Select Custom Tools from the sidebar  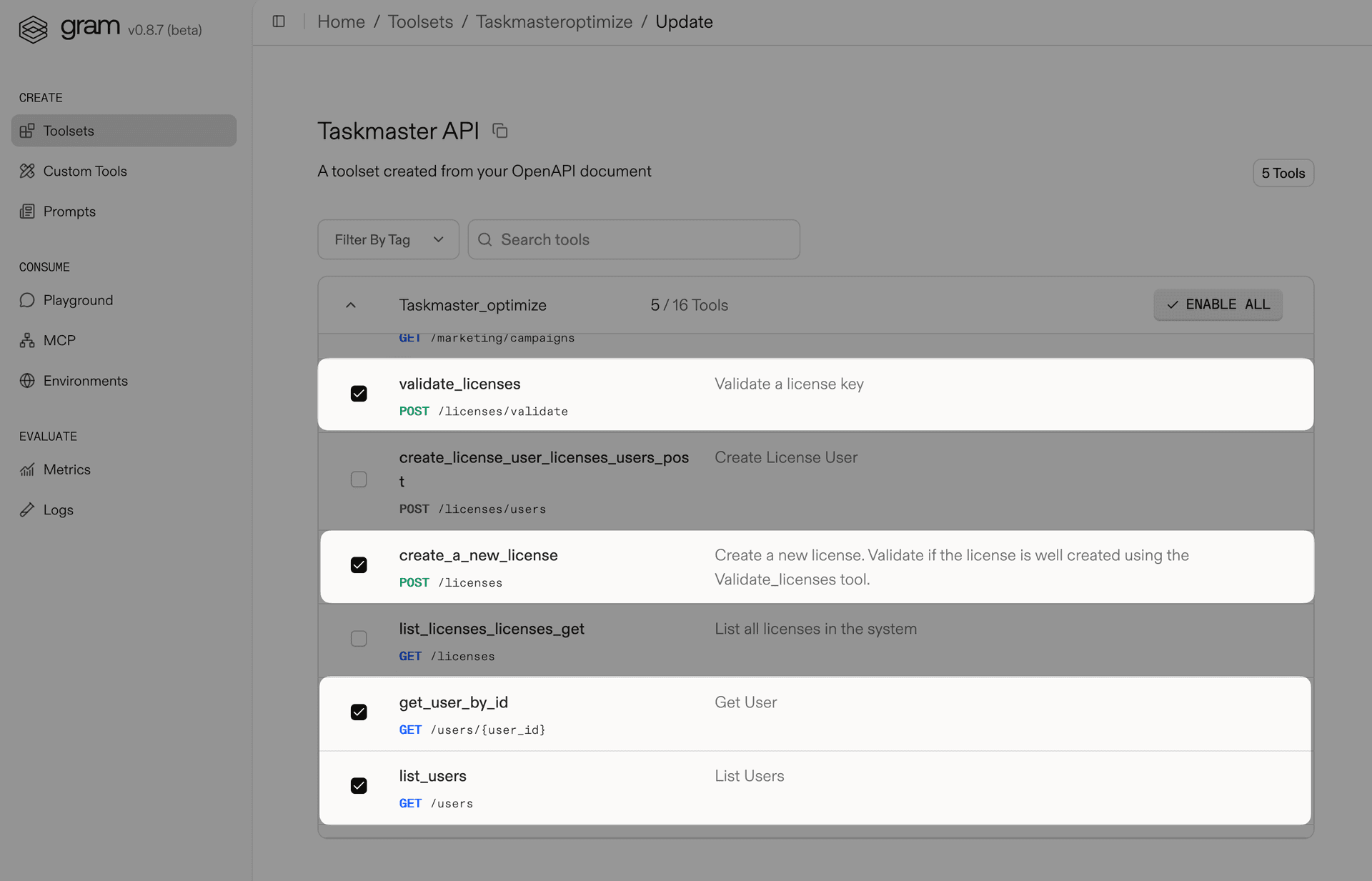click(x=85, y=171)
